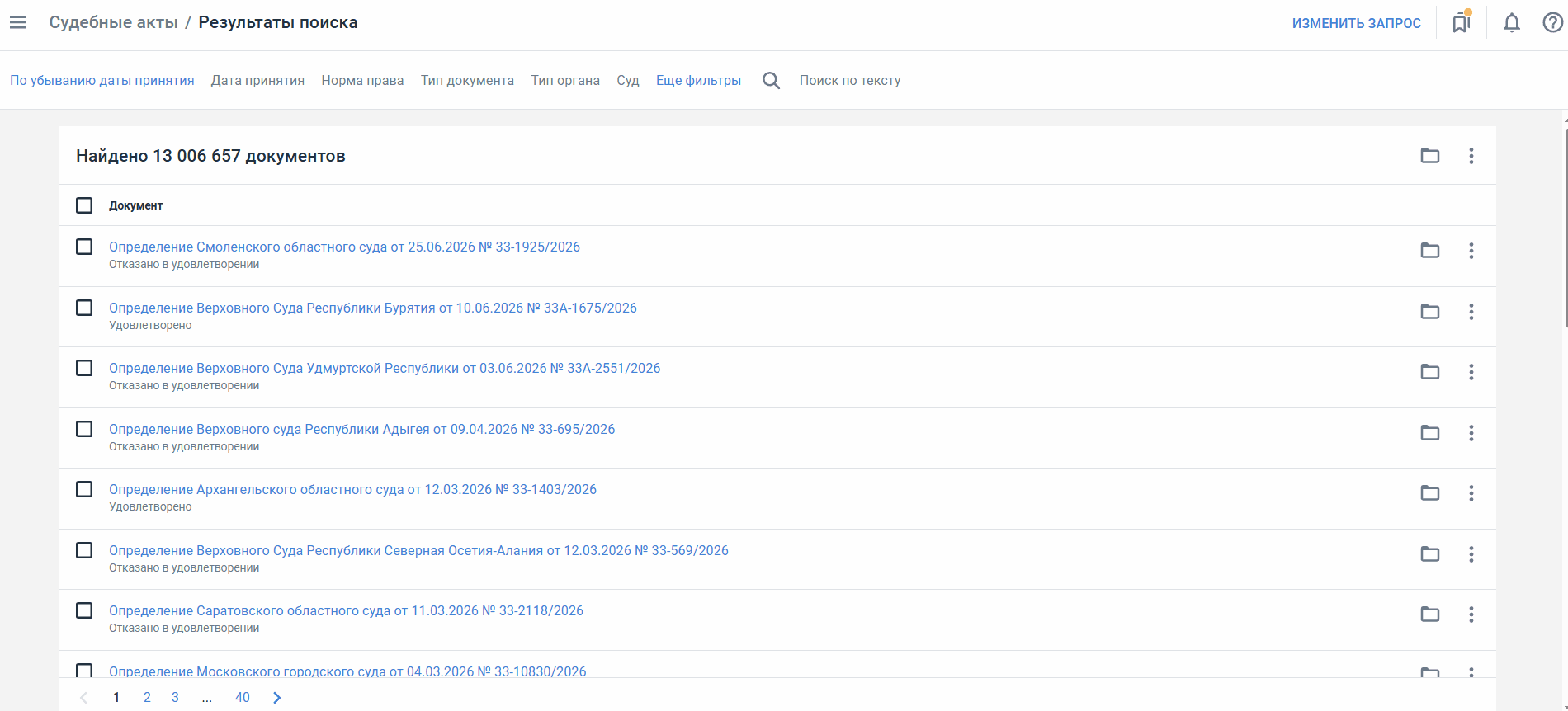Go to results page 40

(242, 698)
